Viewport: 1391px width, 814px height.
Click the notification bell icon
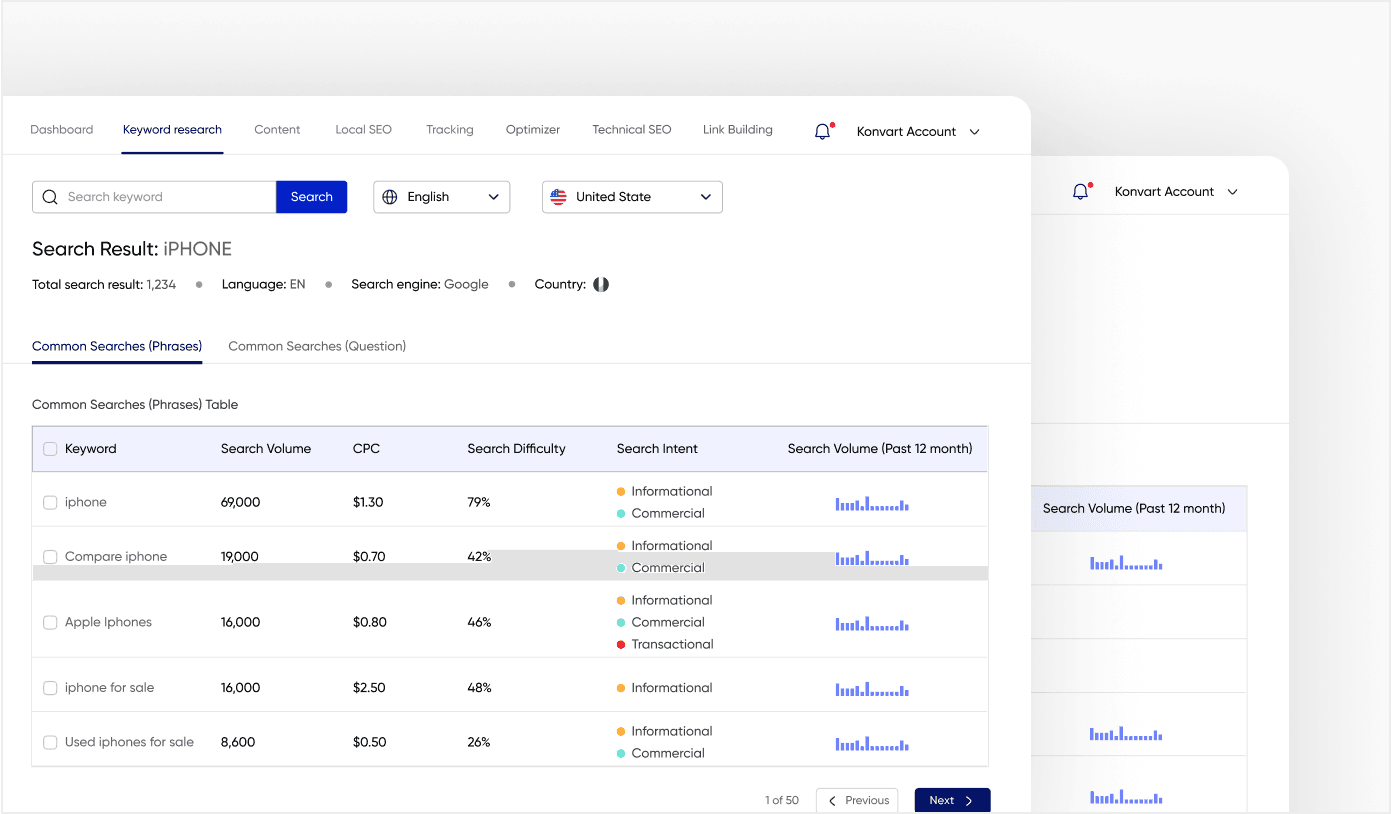click(x=820, y=131)
